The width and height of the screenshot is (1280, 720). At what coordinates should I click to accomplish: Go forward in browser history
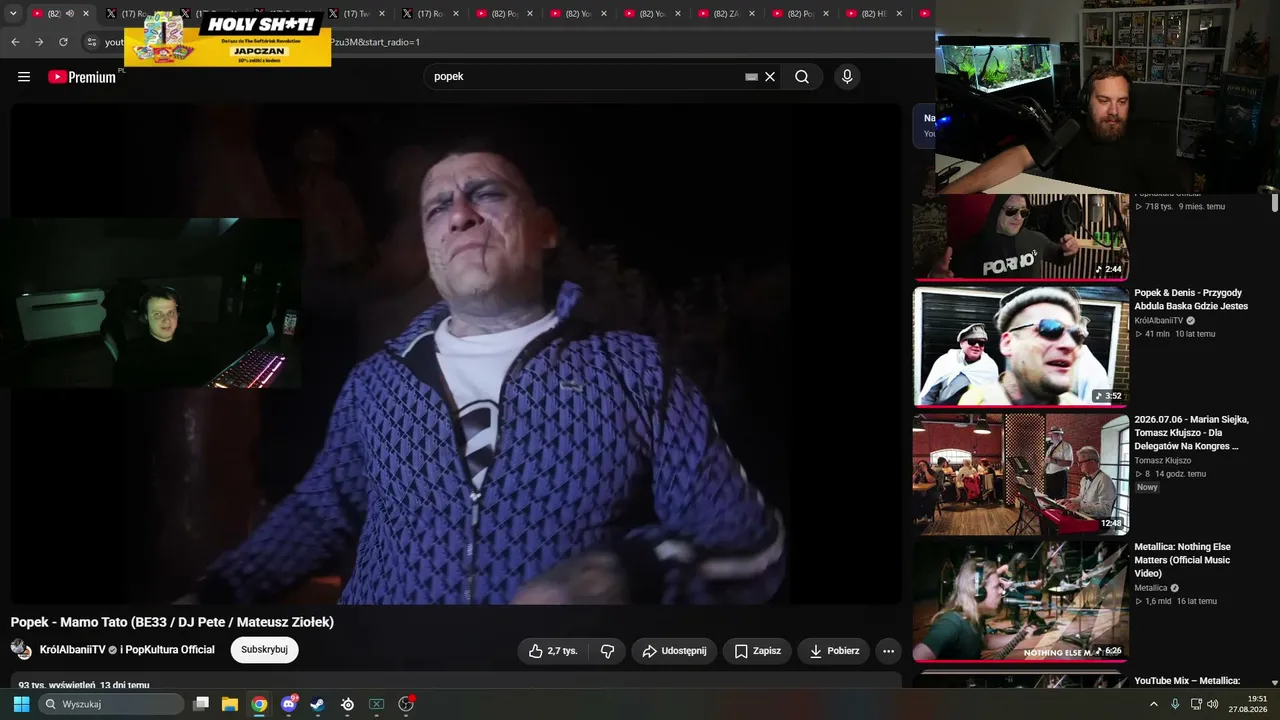(x=39, y=42)
